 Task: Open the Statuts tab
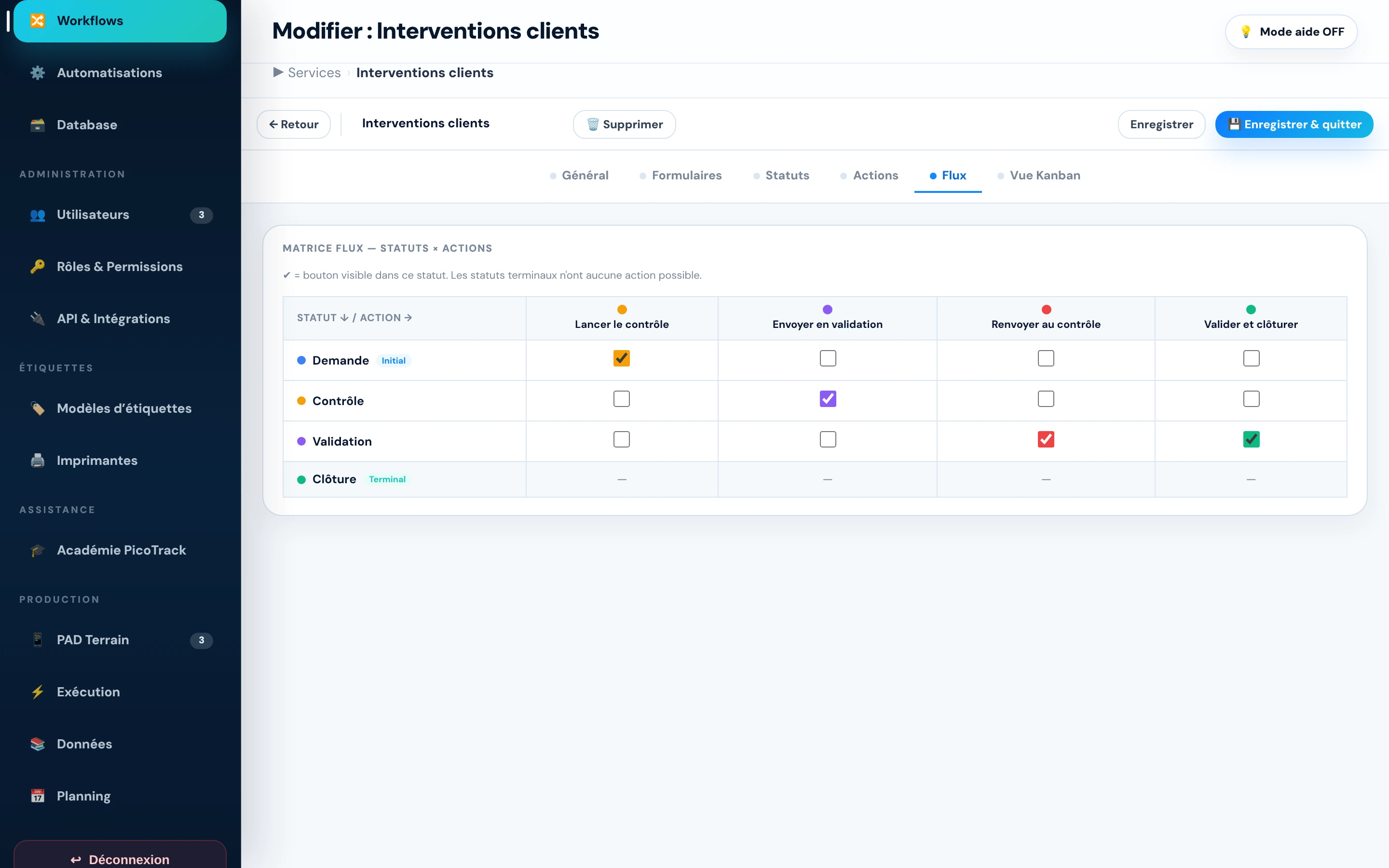coord(781,176)
